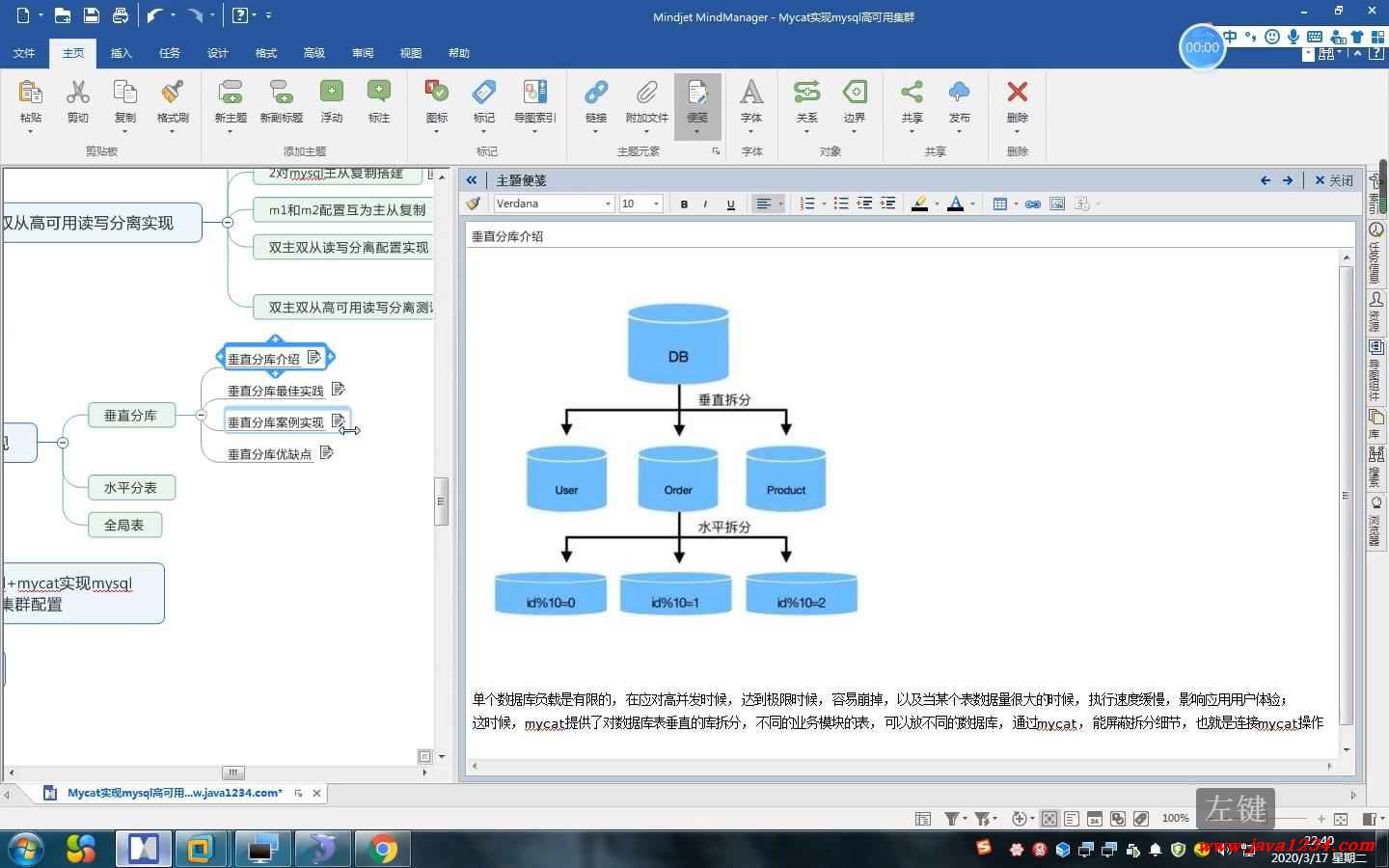
Task: Open the numbered list style dropdown arrow
Action: coord(823,203)
